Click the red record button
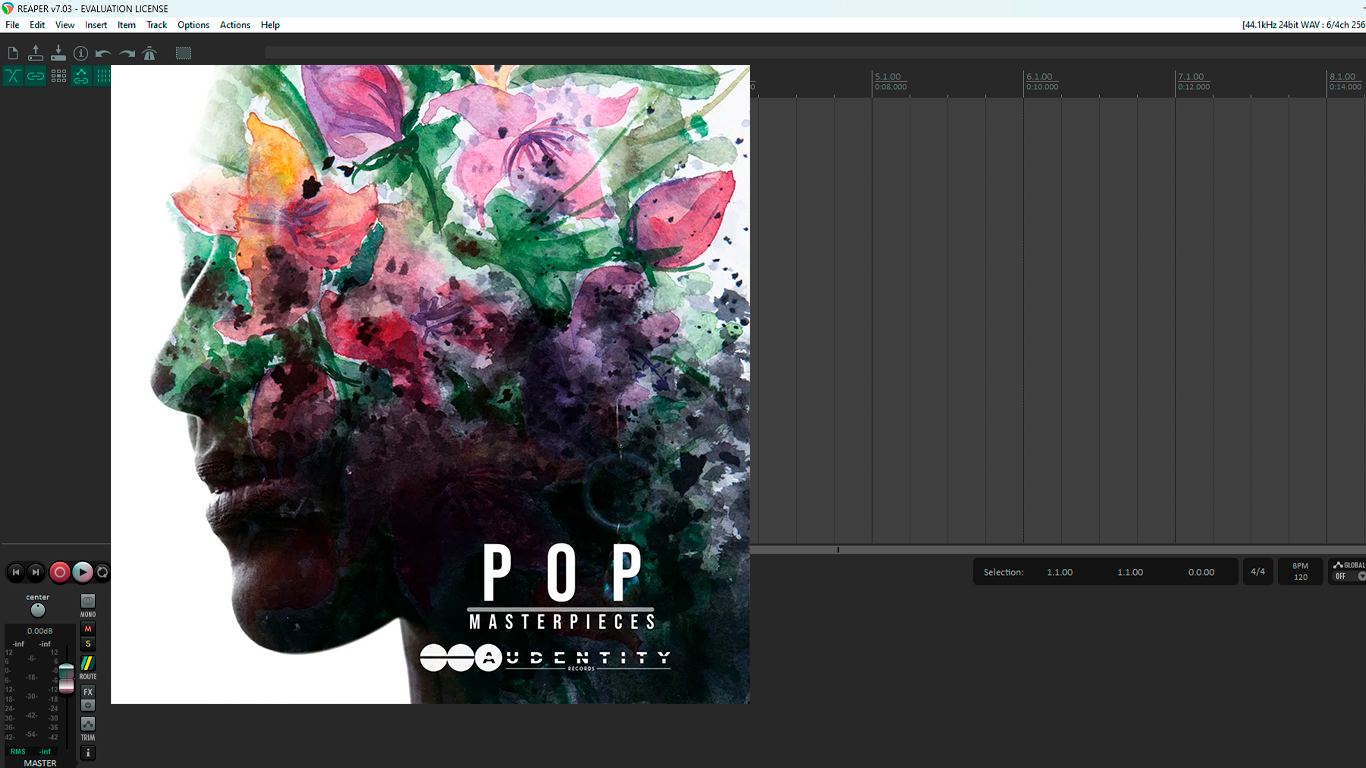Screen dimensions: 1366x768 (60, 572)
